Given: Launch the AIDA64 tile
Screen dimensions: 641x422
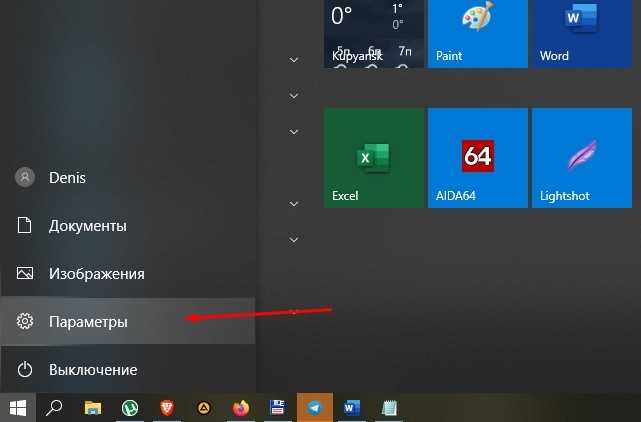Looking at the screenshot, I should [x=477, y=158].
